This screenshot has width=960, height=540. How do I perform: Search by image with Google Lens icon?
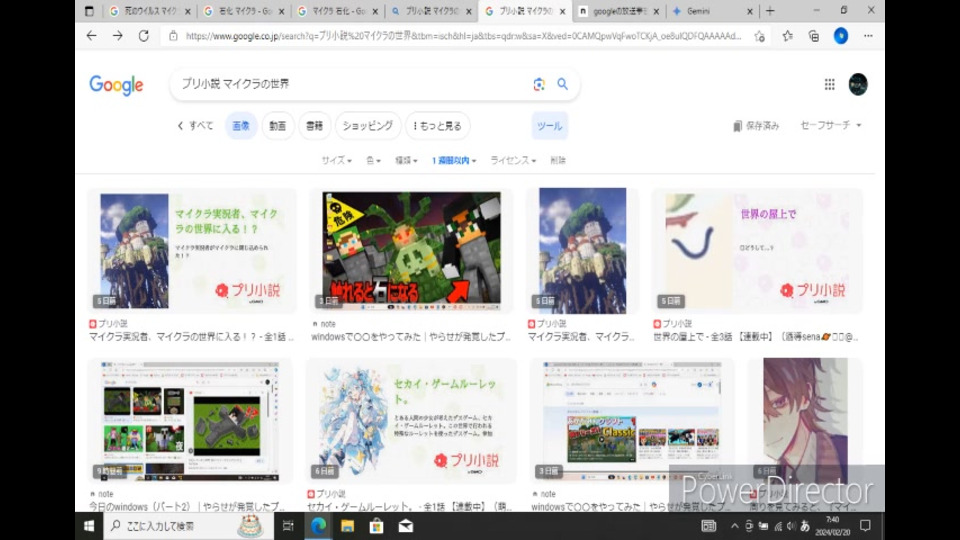[539, 84]
